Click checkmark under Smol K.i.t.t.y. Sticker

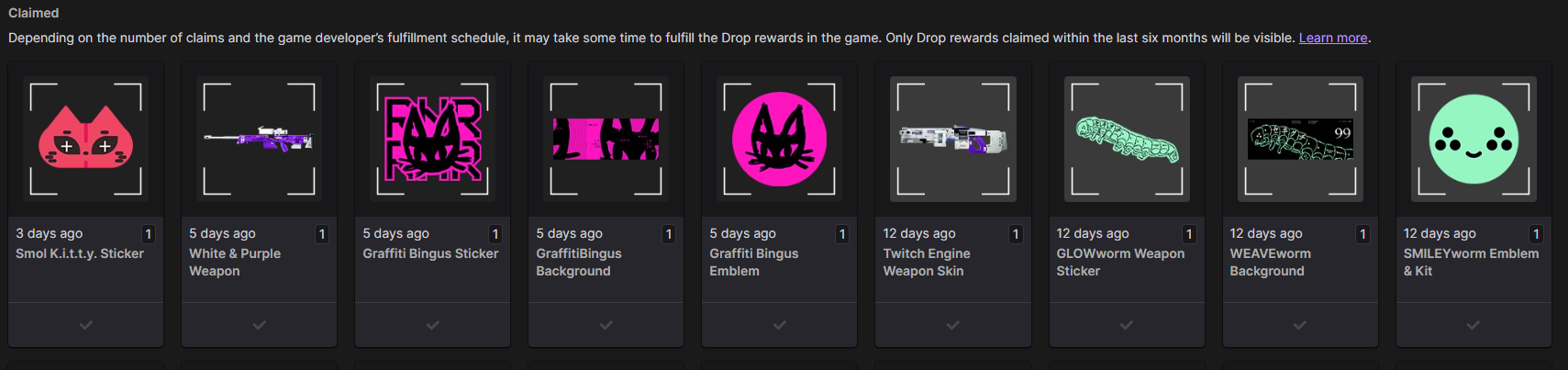[85, 325]
